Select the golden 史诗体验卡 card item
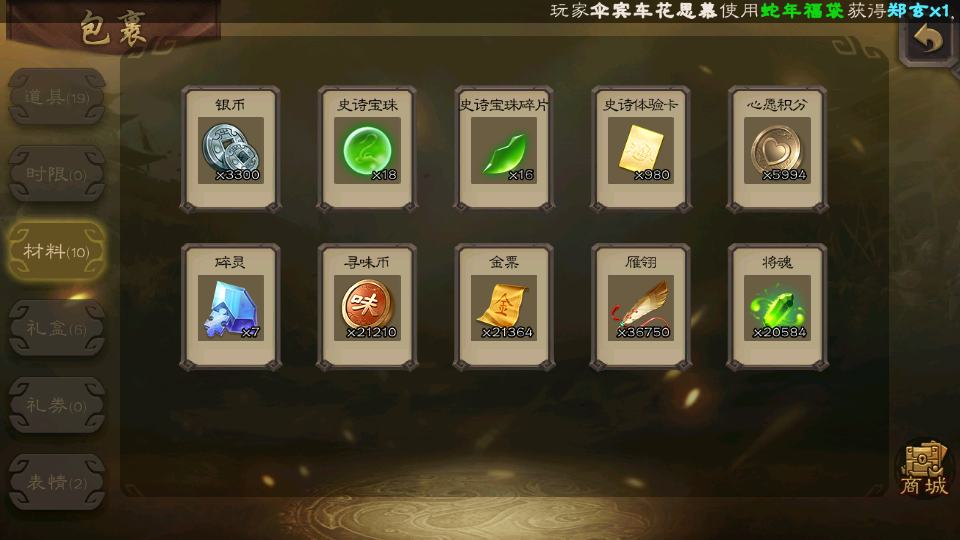960x540 pixels. tap(641, 149)
